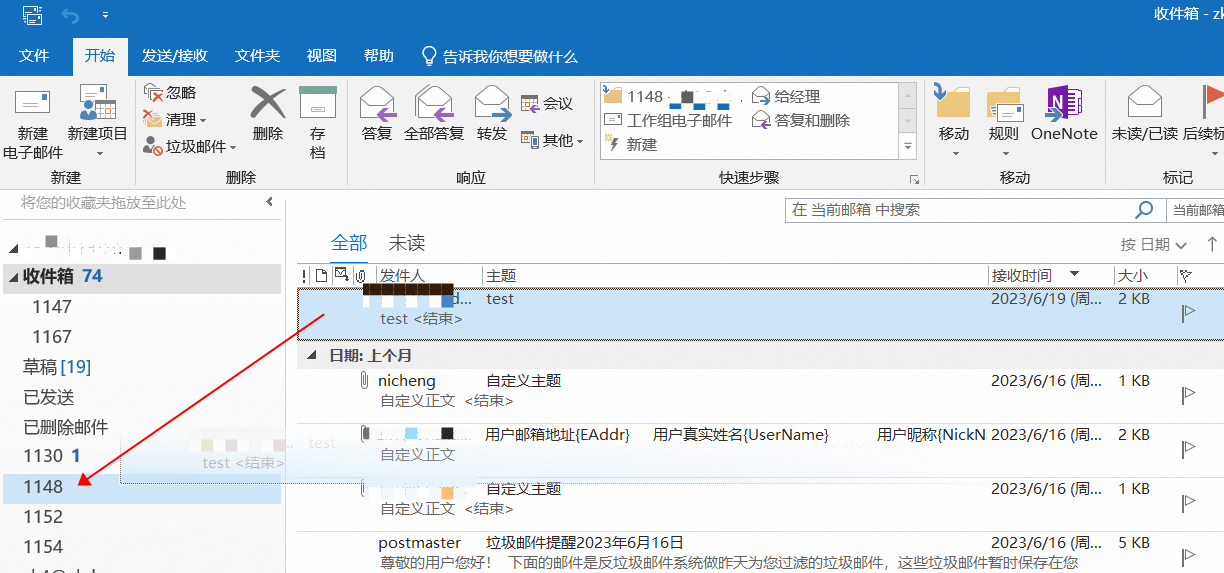Click the 转发 (Forward) icon

click(x=492, y=103)
